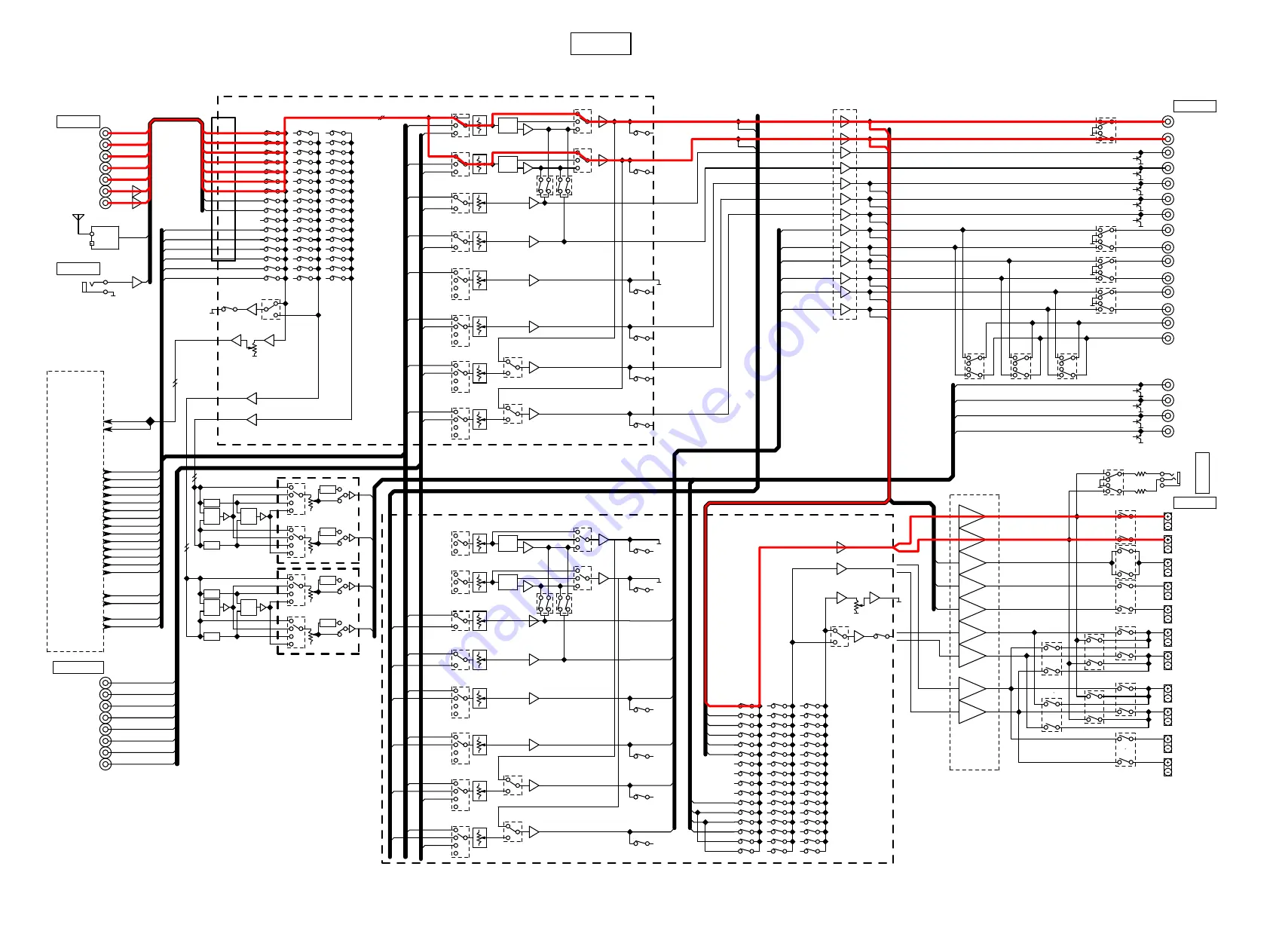Select the blank label above the top-left jacks
The image size is (1282, 952).
[x=78, y=121]
